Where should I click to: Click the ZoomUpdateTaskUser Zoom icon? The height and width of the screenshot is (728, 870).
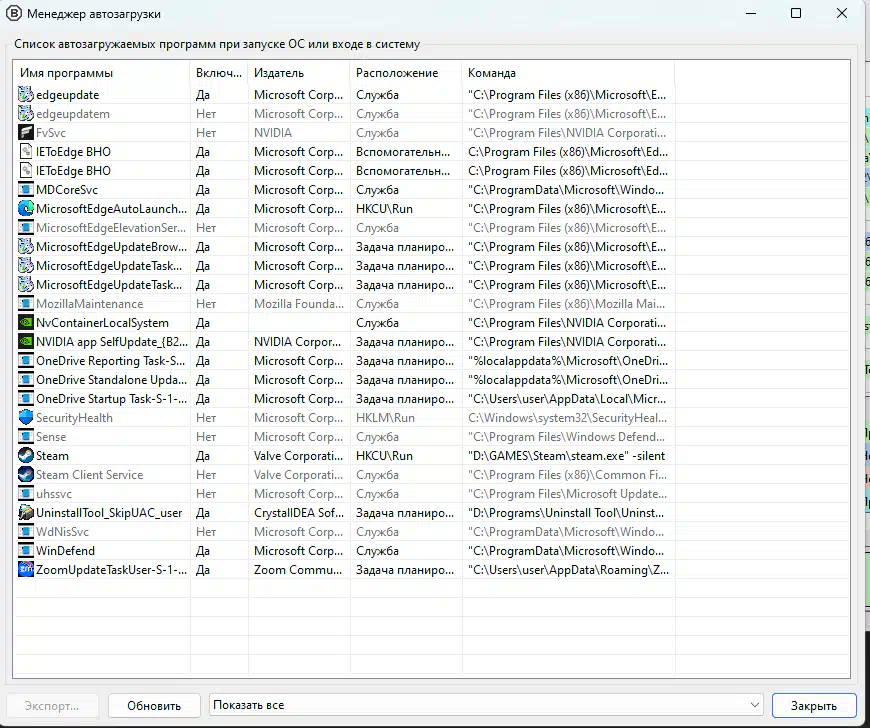pos(26,570)
